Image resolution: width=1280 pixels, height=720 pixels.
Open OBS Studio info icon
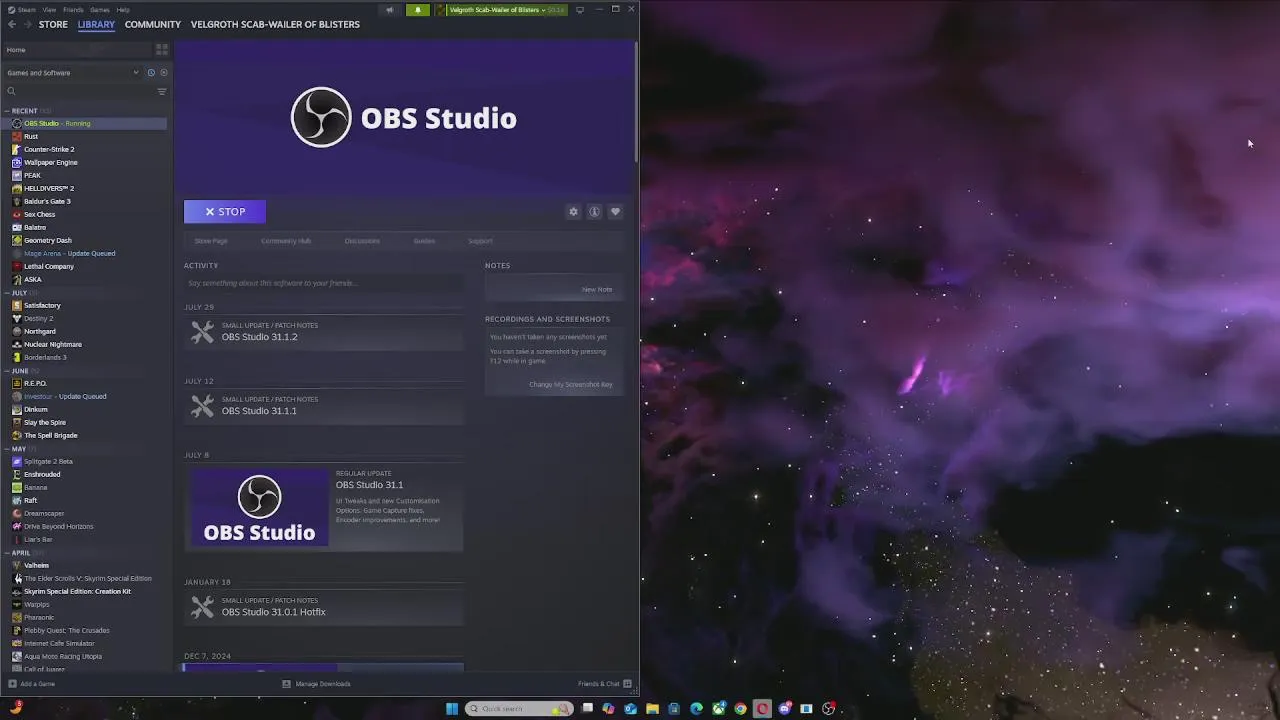tap(594, 211)
